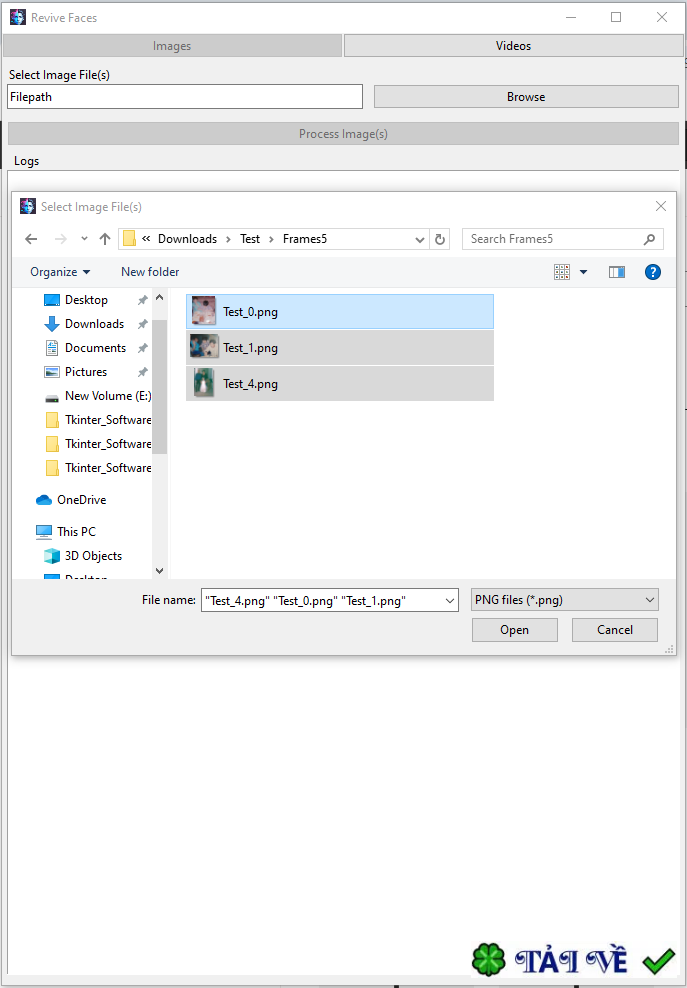Open the PNG files type filter
Viewport: 687px width, 988px height.
[x=565, y=600]
